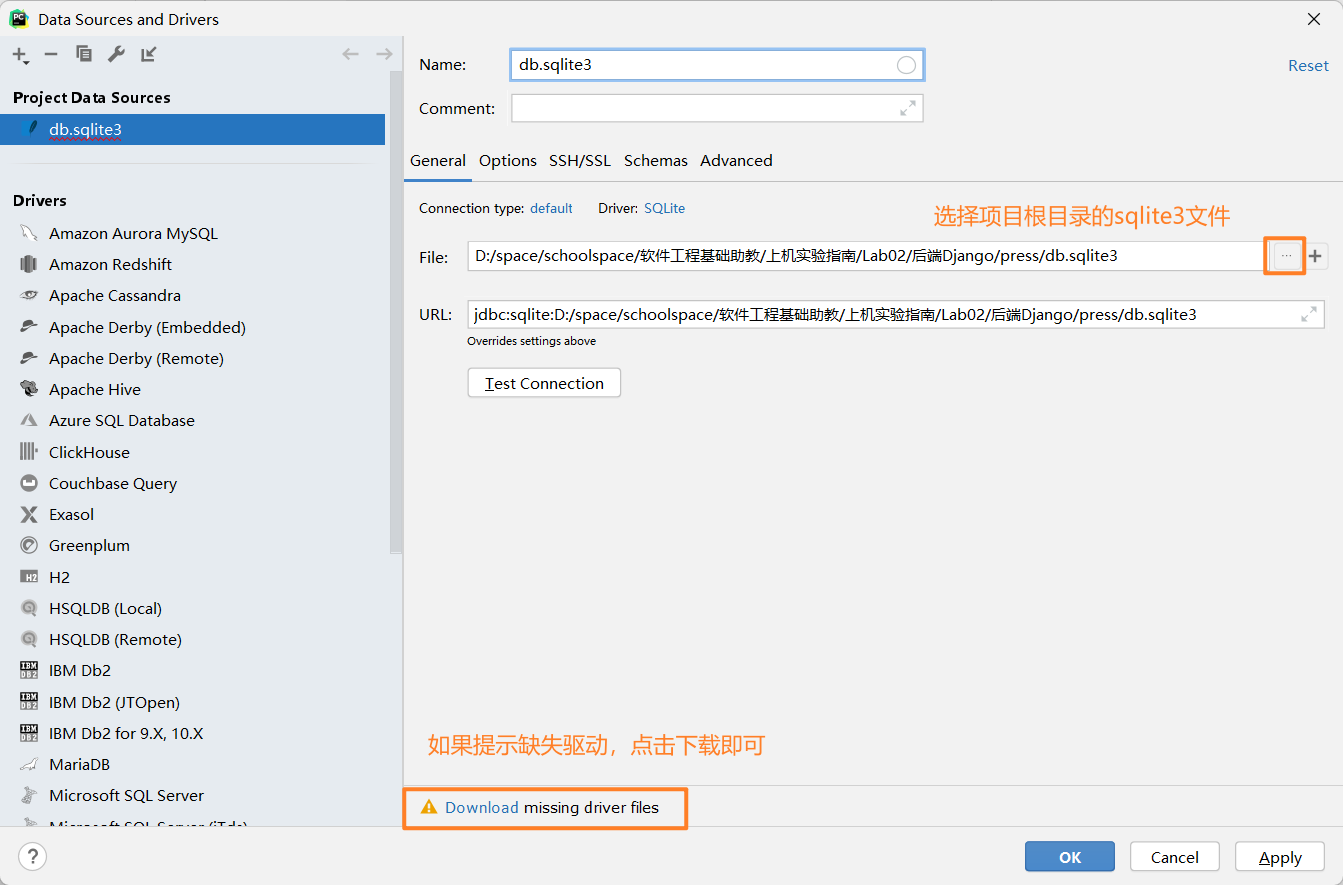Switch to the SSH/SSL tab

point(580,160)
